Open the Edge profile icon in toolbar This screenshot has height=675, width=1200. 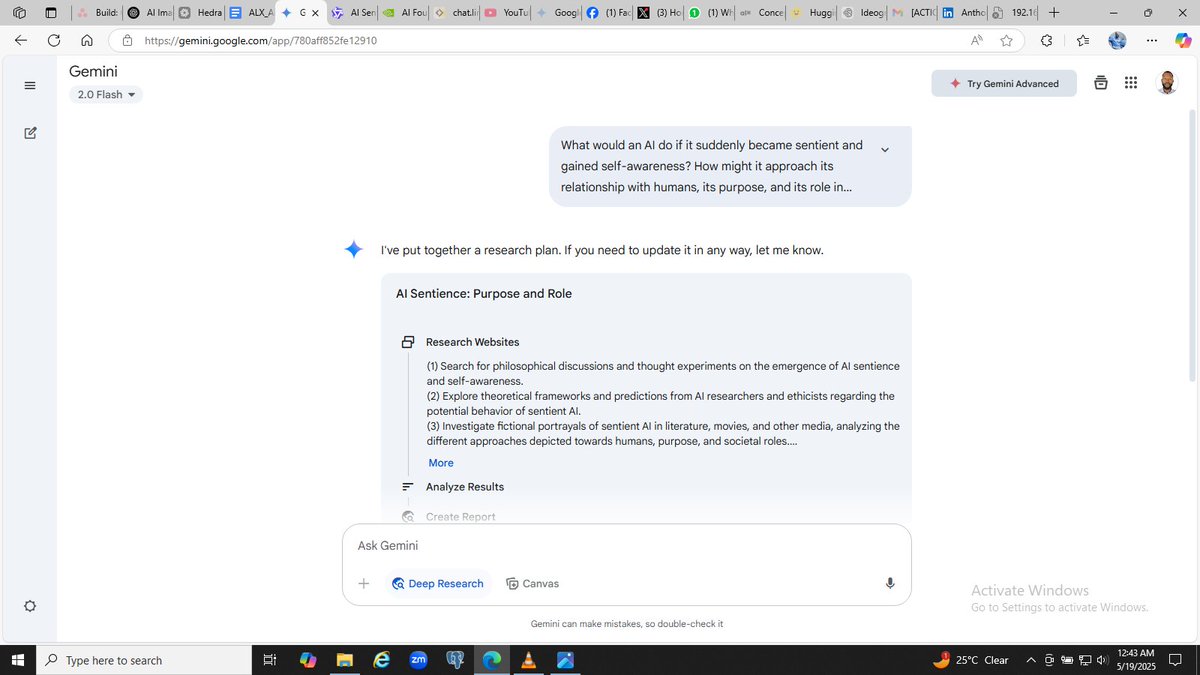point(1118,40)
